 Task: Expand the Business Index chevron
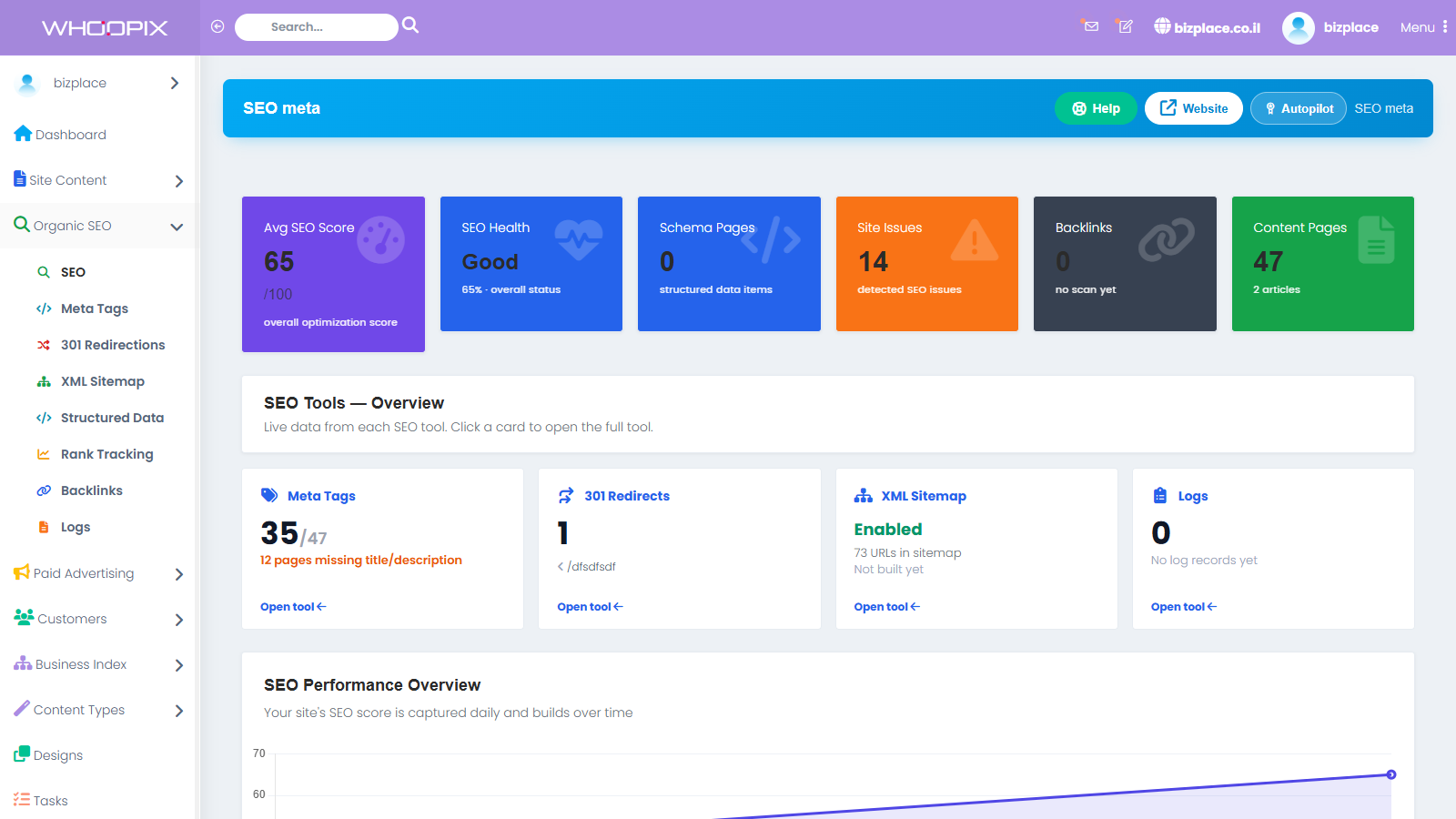(178, 665)
